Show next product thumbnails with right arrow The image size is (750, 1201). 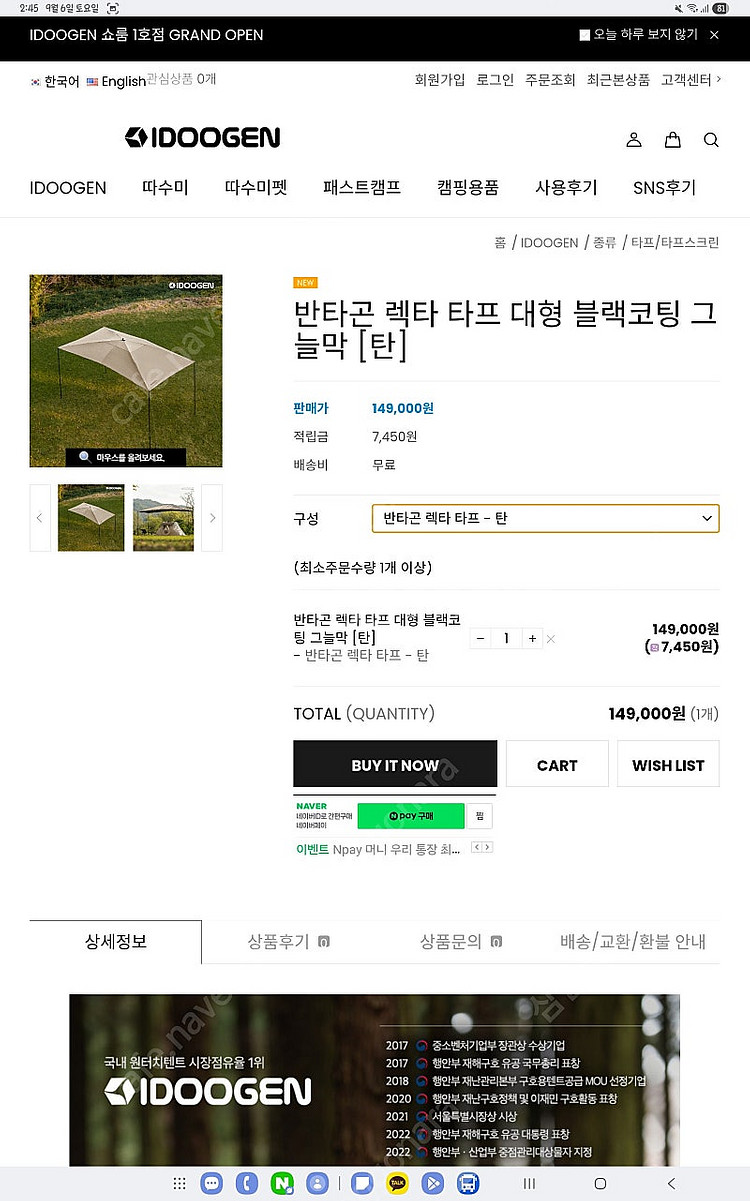click(x=212, y=518)
